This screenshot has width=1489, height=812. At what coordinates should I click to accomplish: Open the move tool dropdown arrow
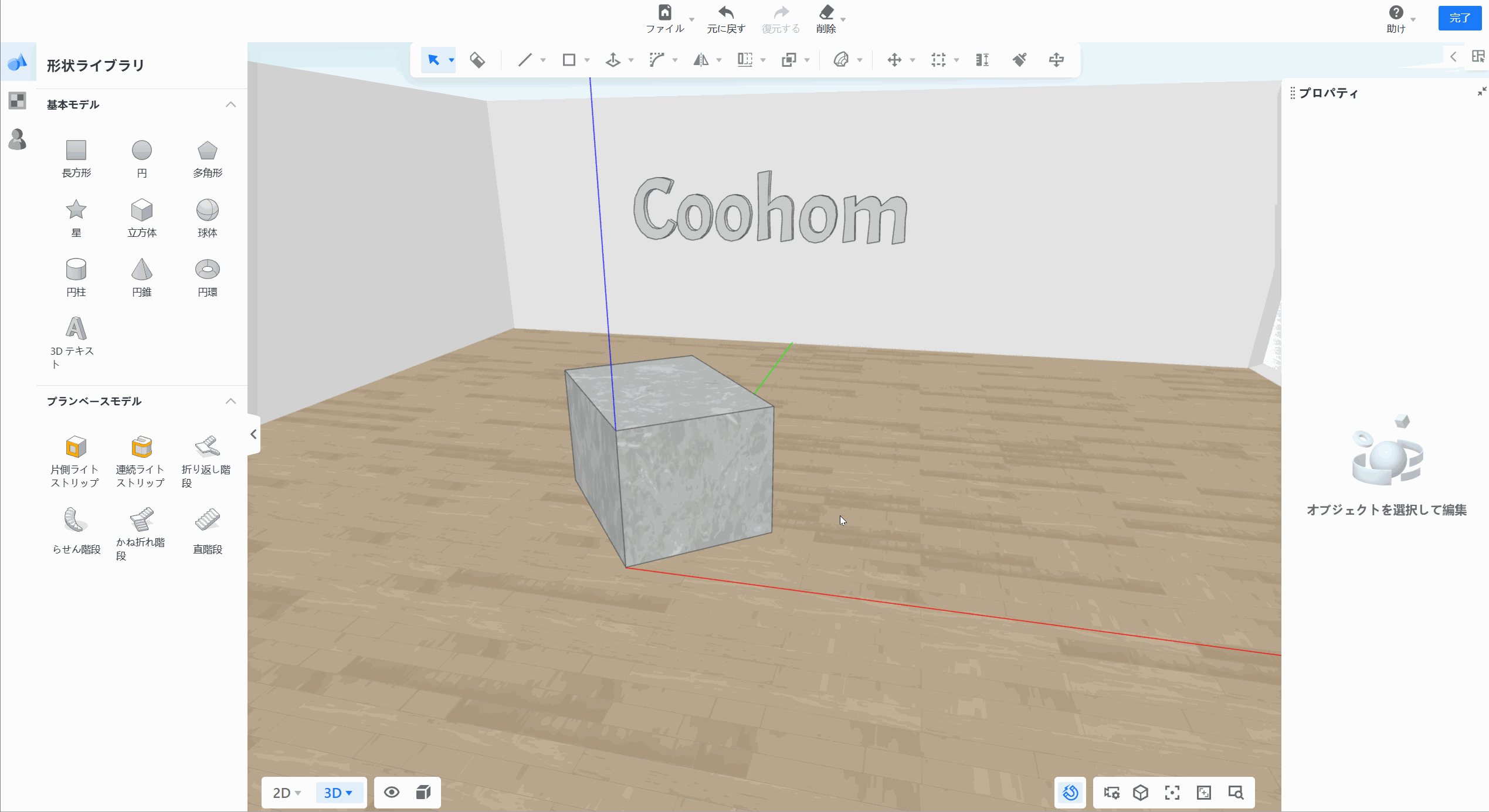click(x=912, y=60)
